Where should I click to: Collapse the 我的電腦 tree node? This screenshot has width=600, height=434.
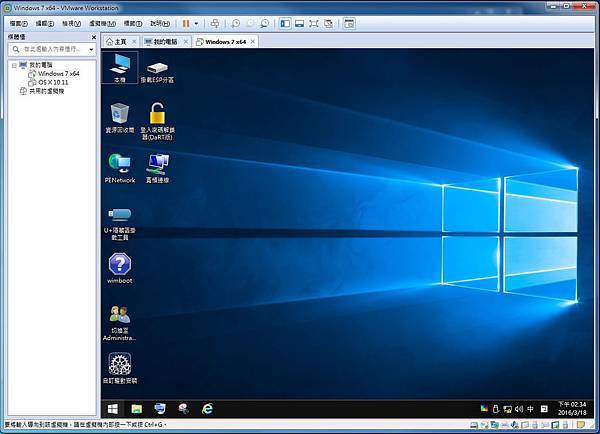[x=14, y=65]
